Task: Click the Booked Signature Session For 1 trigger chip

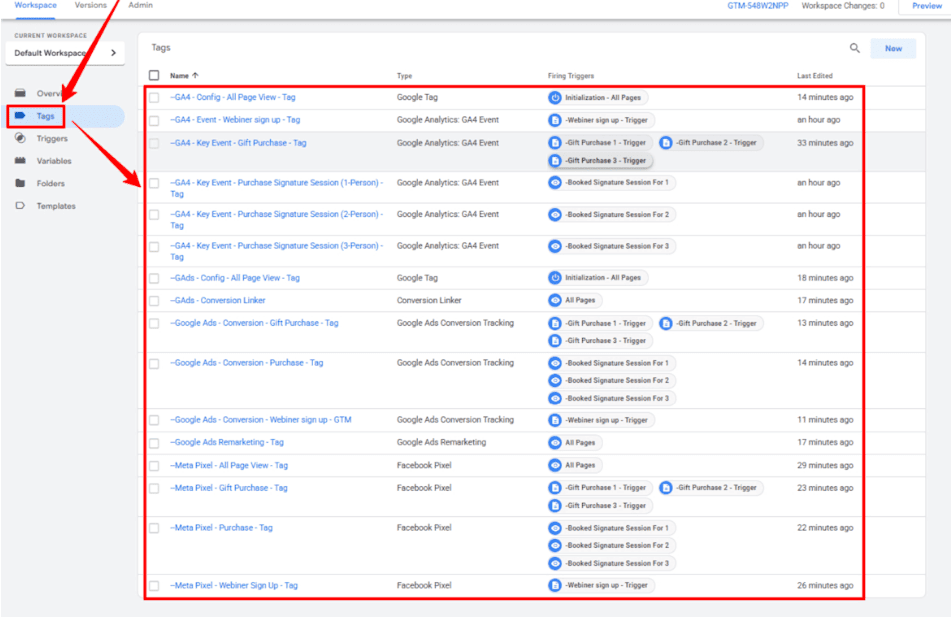Action: click(x=610, y=183)
